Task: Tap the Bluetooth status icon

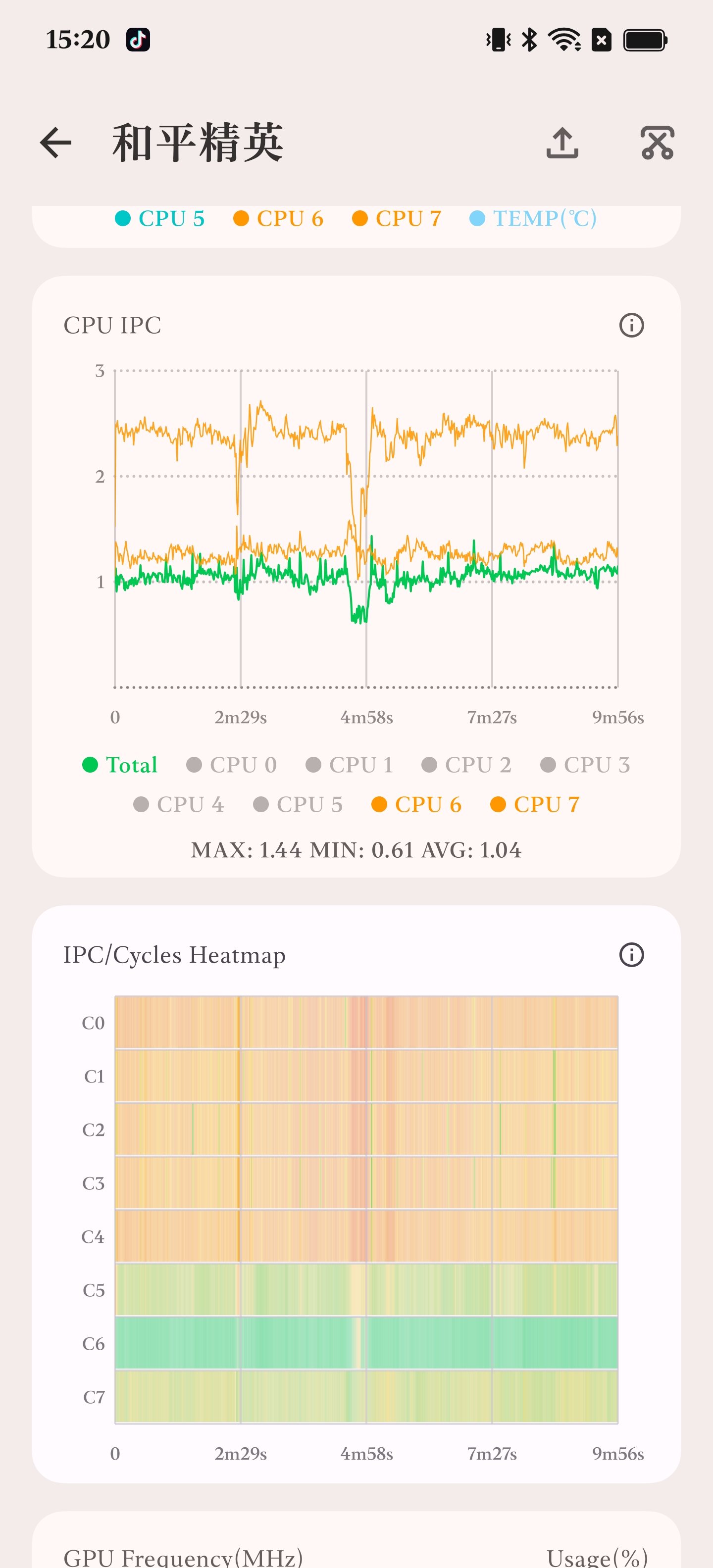Action: [x=529, y=40]
